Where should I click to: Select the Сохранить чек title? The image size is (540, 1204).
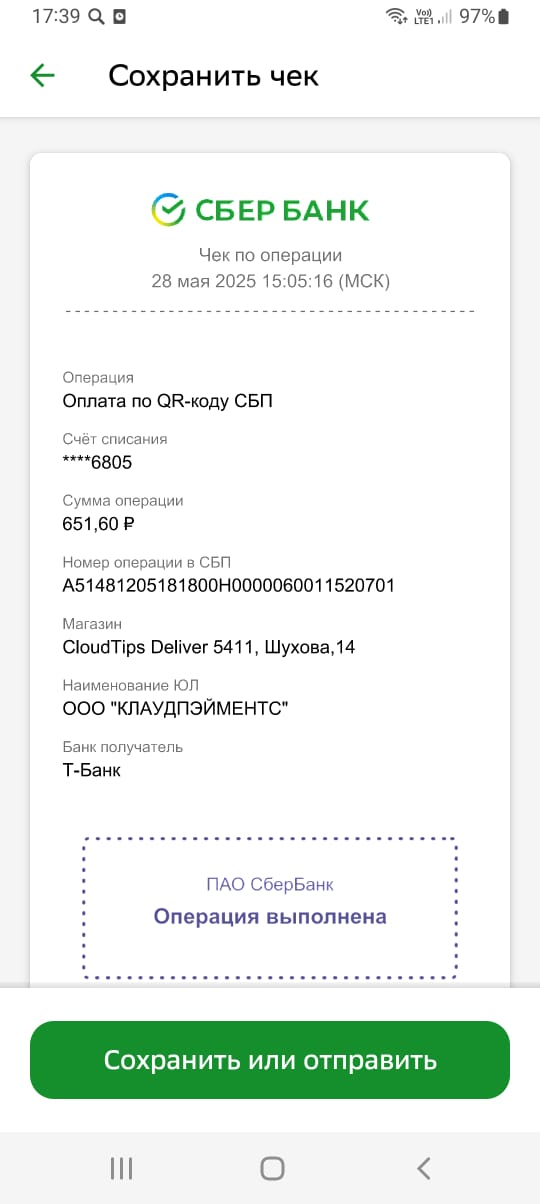coord(213,76)
